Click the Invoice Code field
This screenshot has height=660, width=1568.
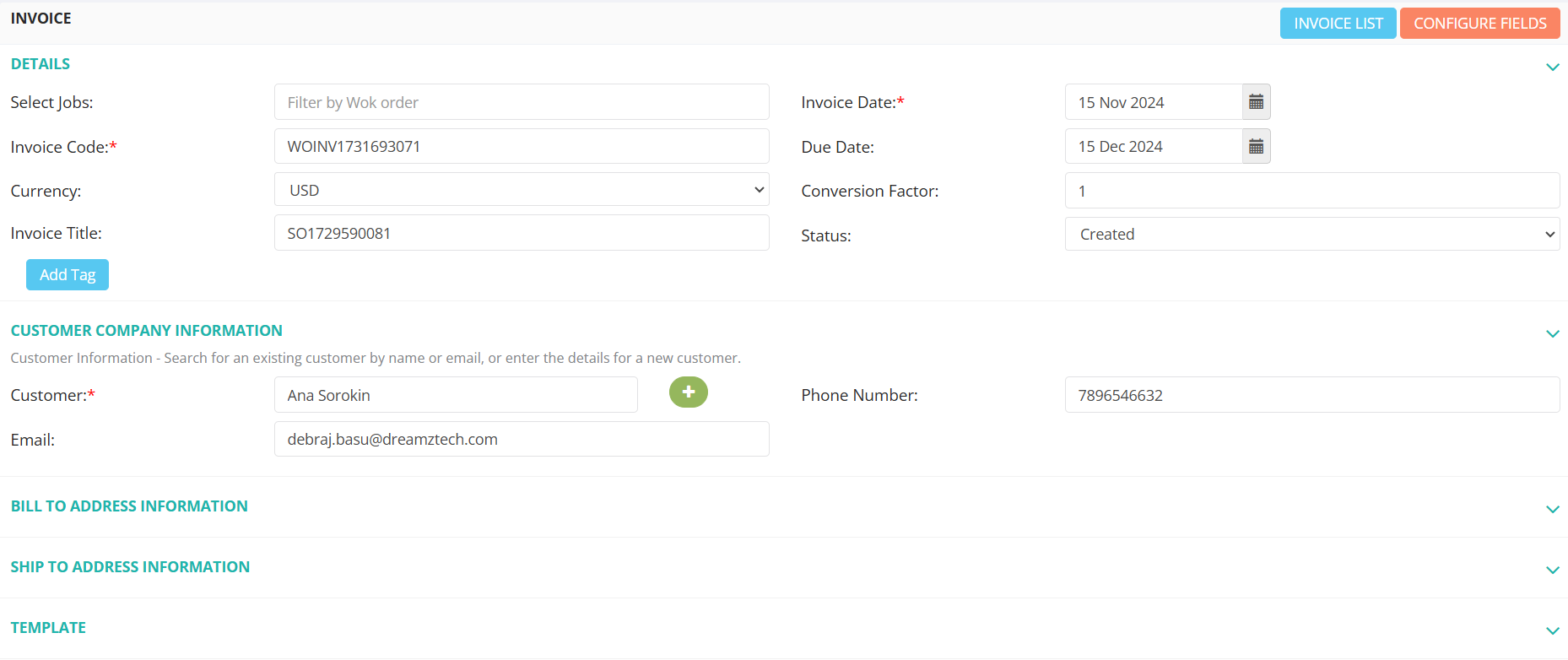[522, 146]
